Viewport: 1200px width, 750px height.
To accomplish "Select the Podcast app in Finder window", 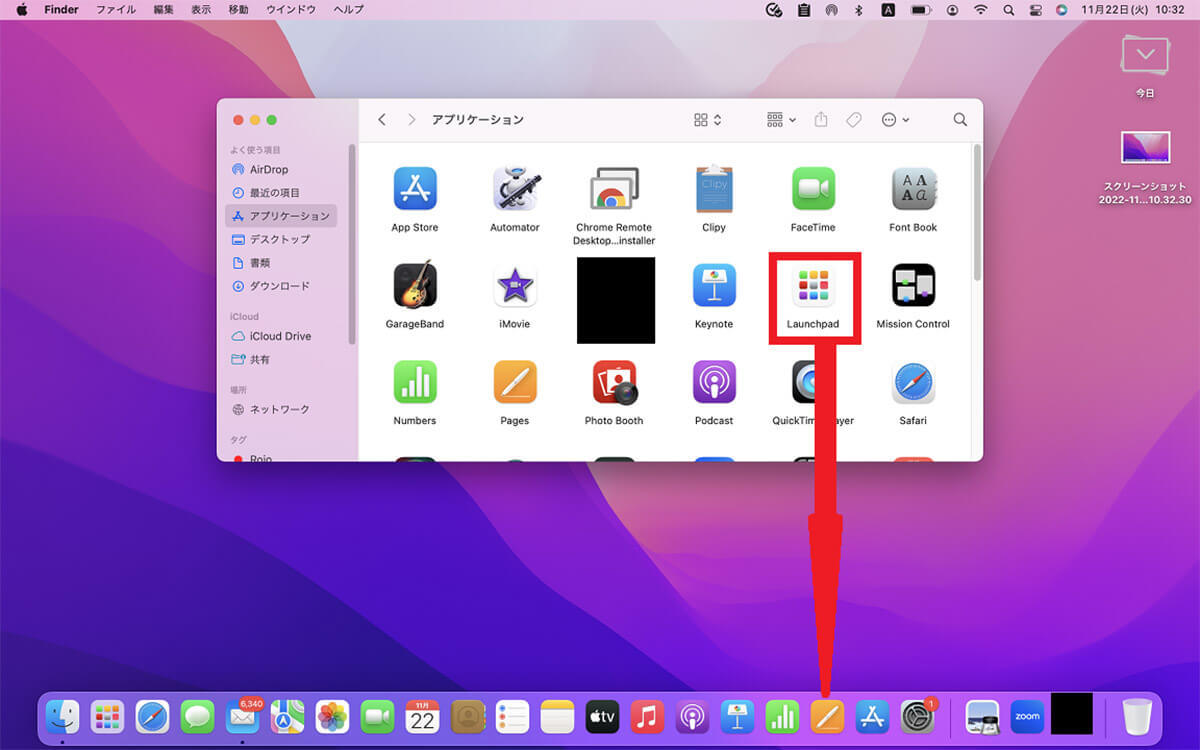I will (714, 382).
